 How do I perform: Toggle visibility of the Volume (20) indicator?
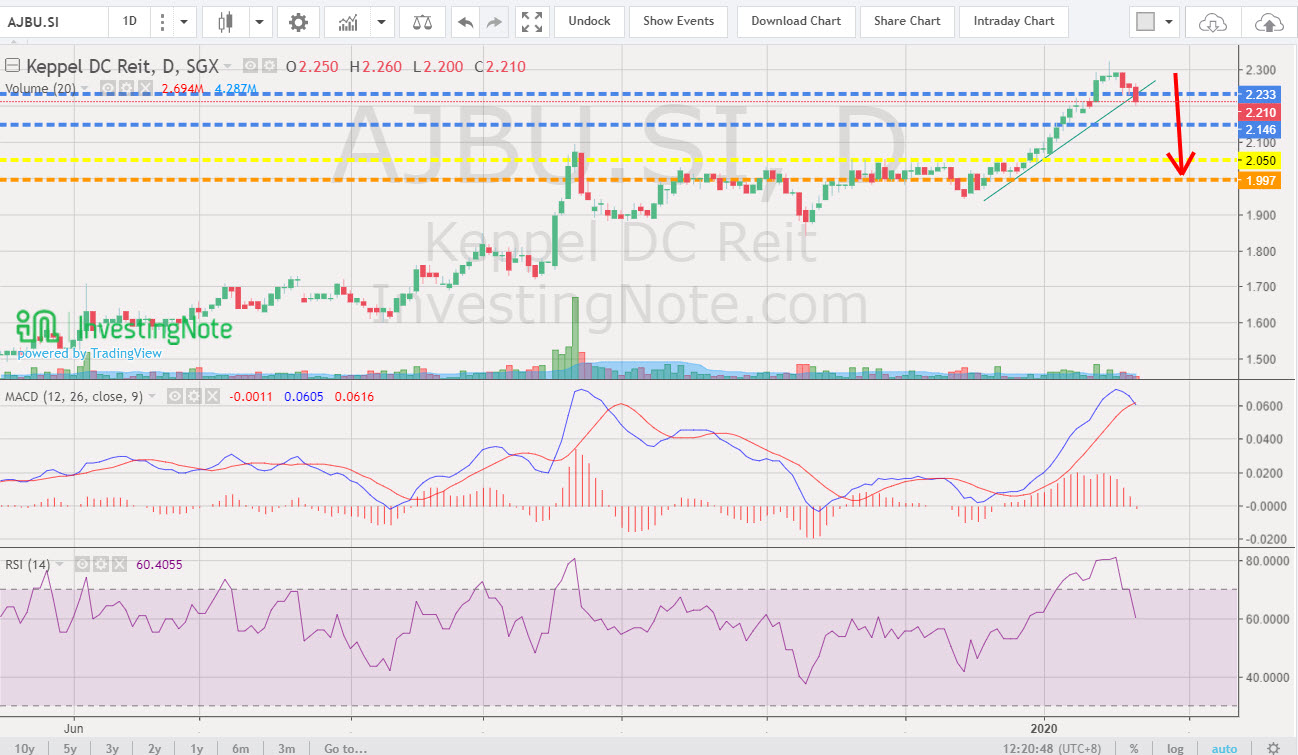click(108, 88)
